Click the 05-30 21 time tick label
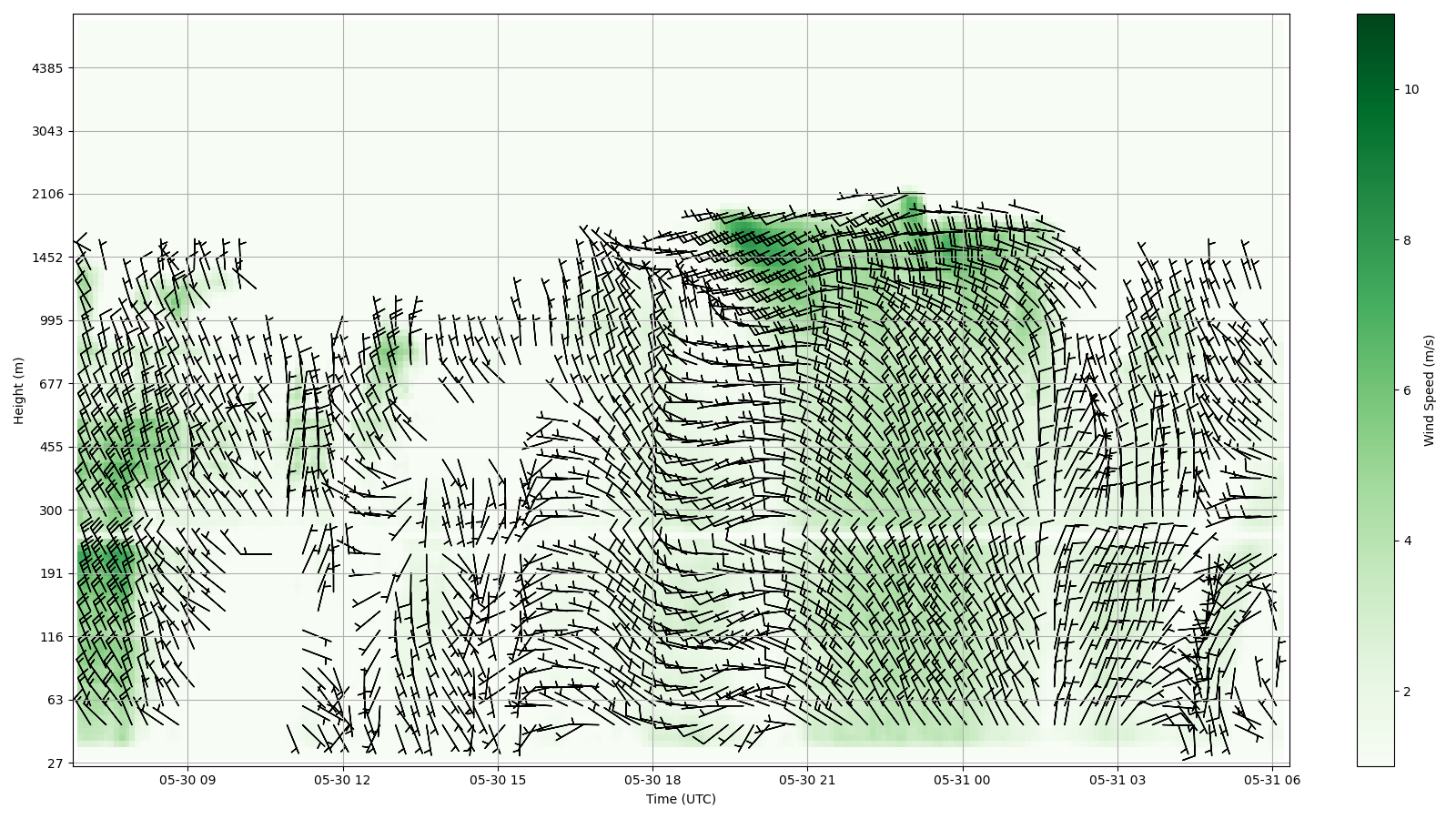This screenshot has height=819, width=1456. pos(807,780)
